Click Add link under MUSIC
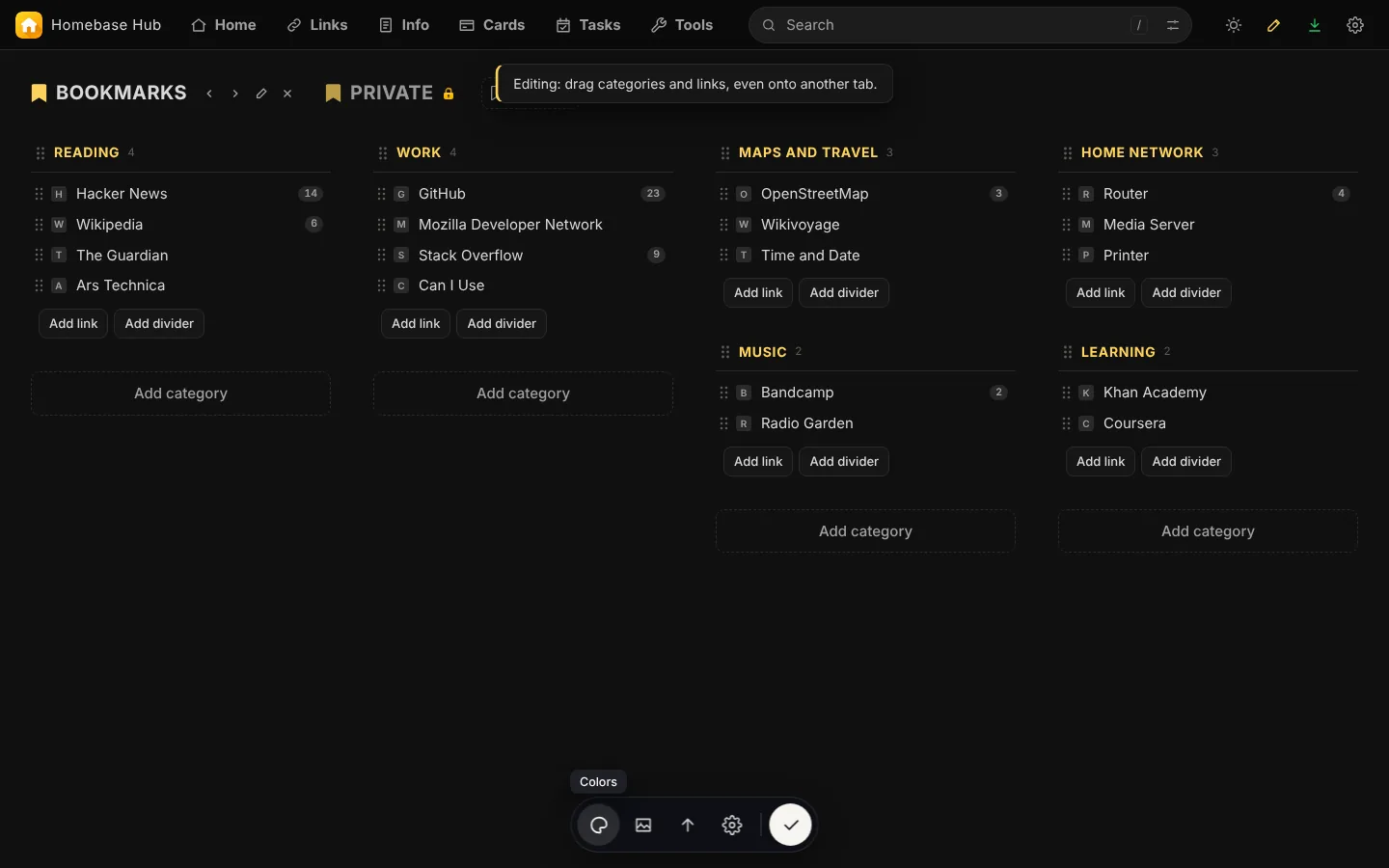The image size is (1389, 868). coord(758,461)
